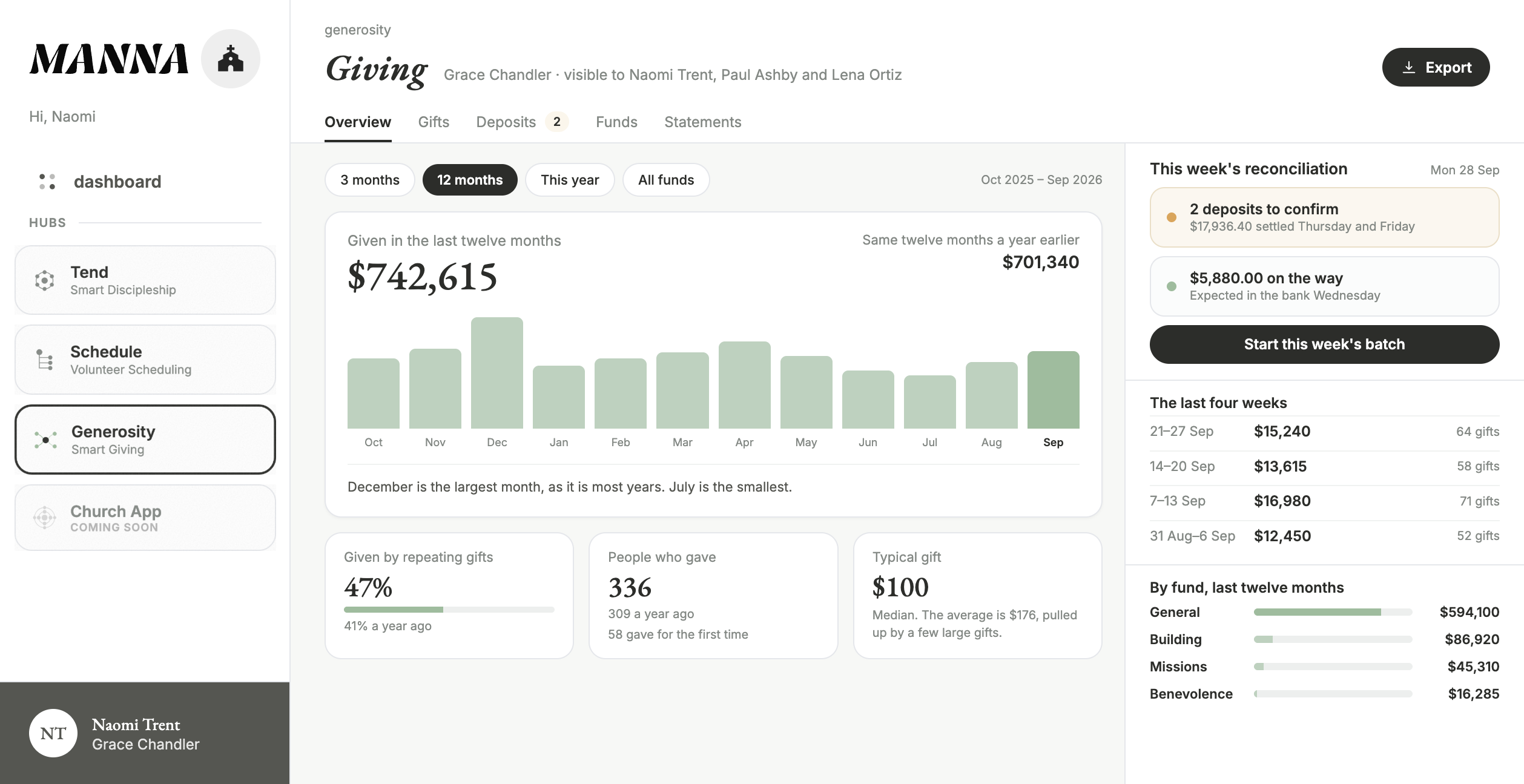Go to the Statements tab
The image size is (1524, 784).
pyautogui.click(x=702, y=122)
